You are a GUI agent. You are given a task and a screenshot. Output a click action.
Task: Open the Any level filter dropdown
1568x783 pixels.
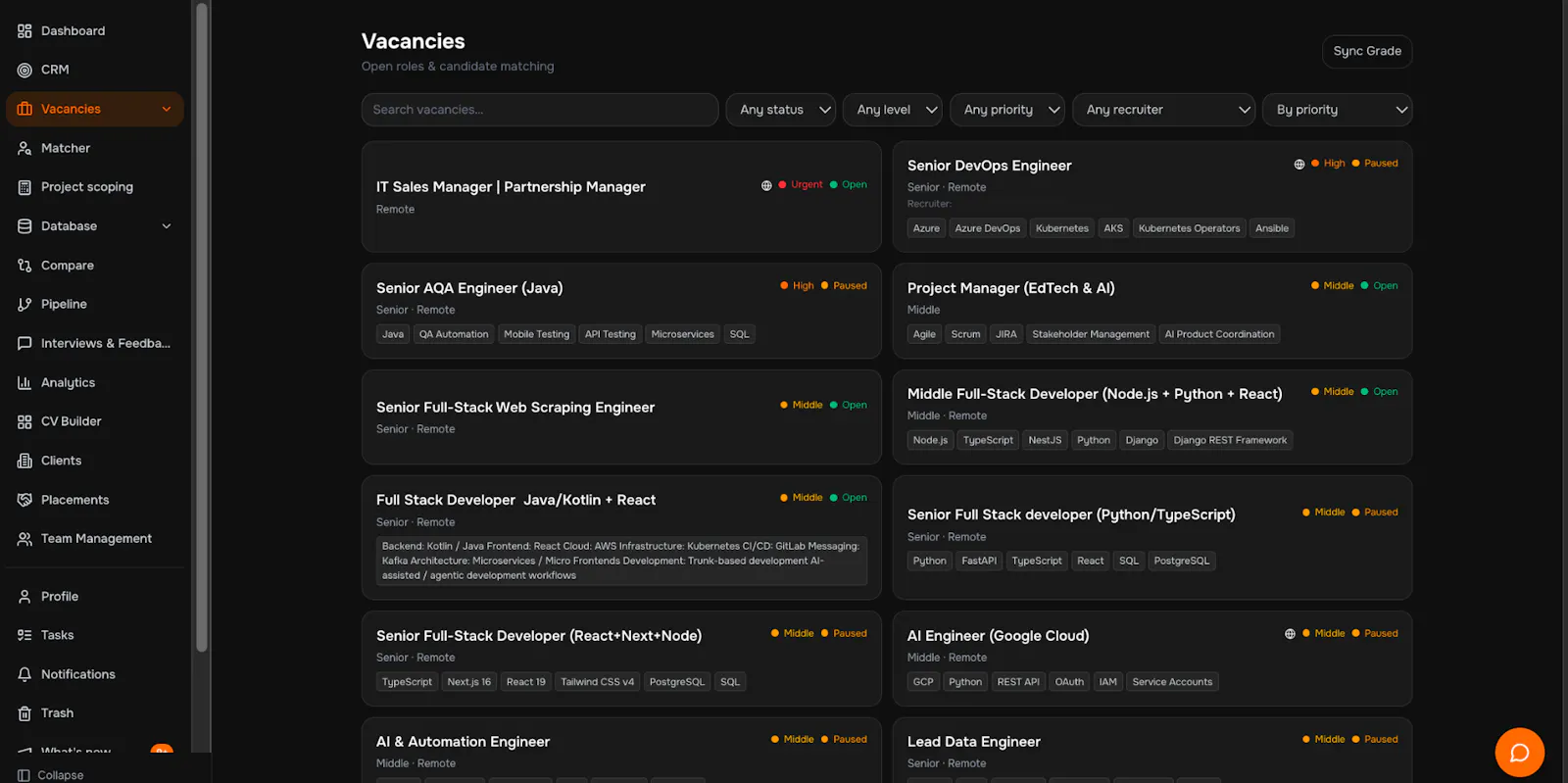tap(892, 110)
